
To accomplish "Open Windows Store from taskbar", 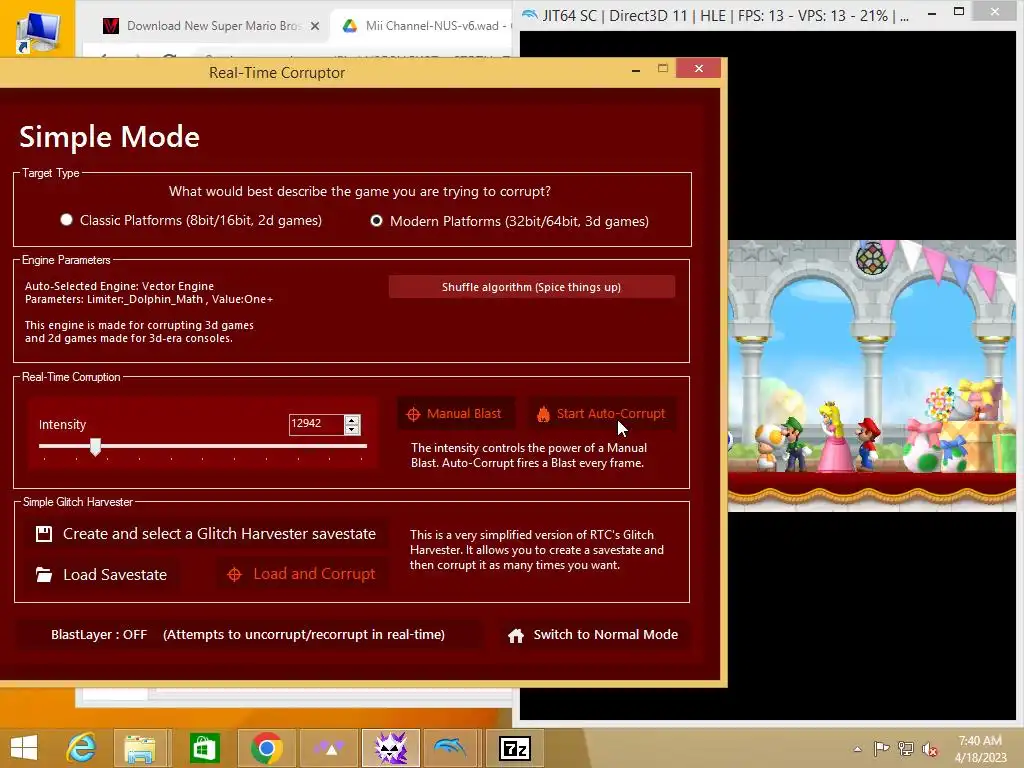I will (204, 748).
